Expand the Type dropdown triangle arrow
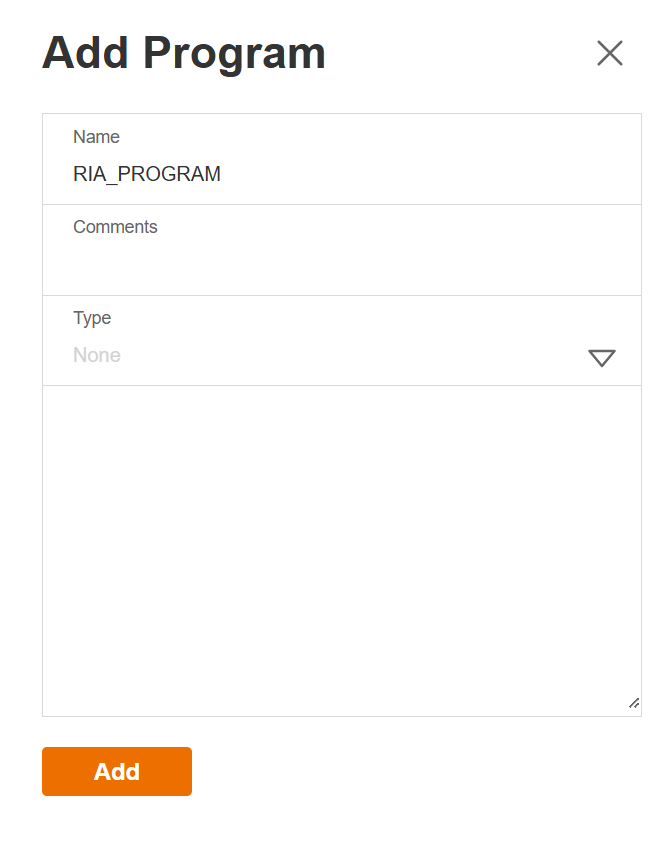 (x=602, y=358)
